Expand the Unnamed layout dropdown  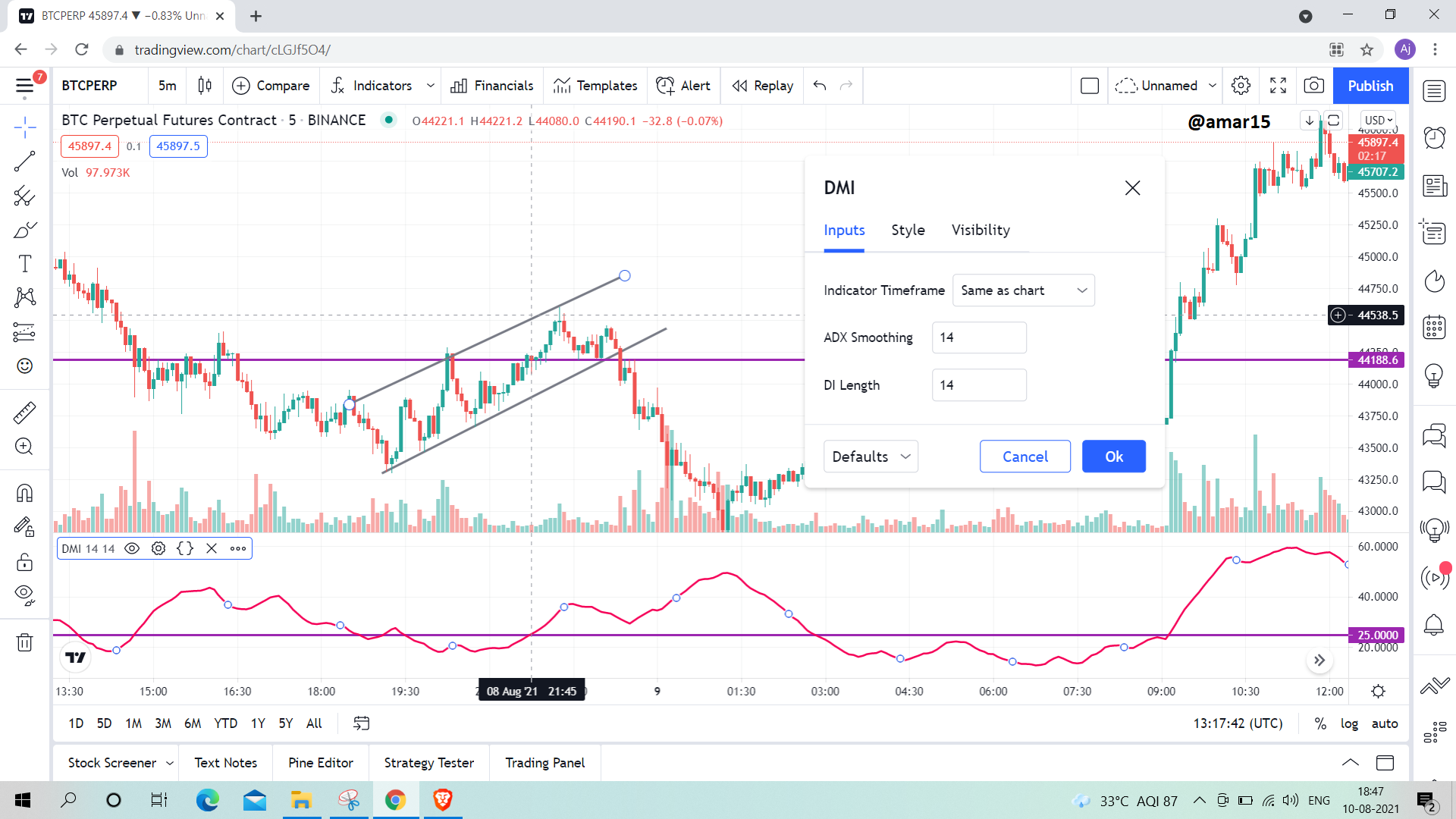click(x=1213, y=86)
